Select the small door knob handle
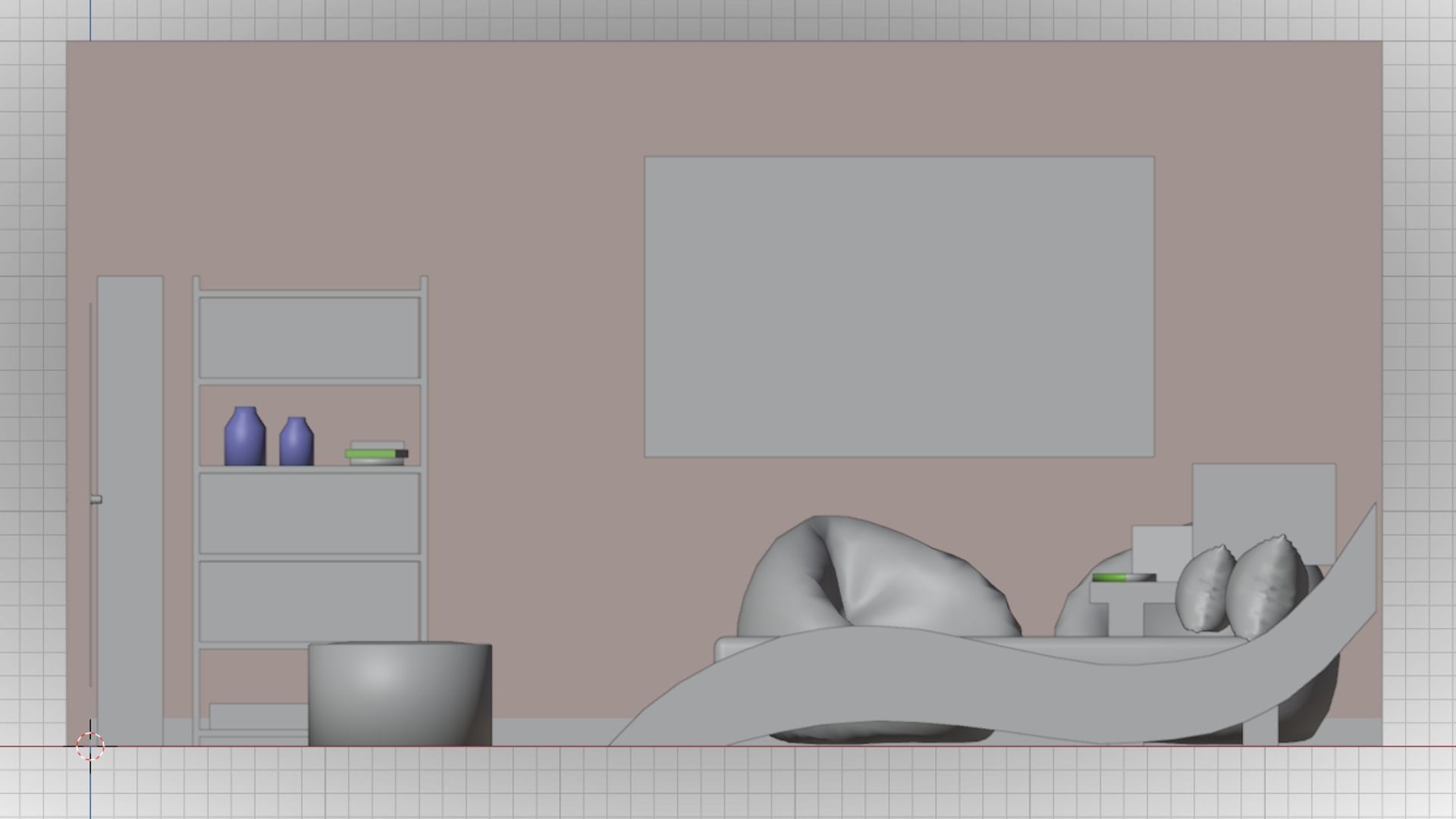The image size is (1456, 819). [x=96, y=499]
